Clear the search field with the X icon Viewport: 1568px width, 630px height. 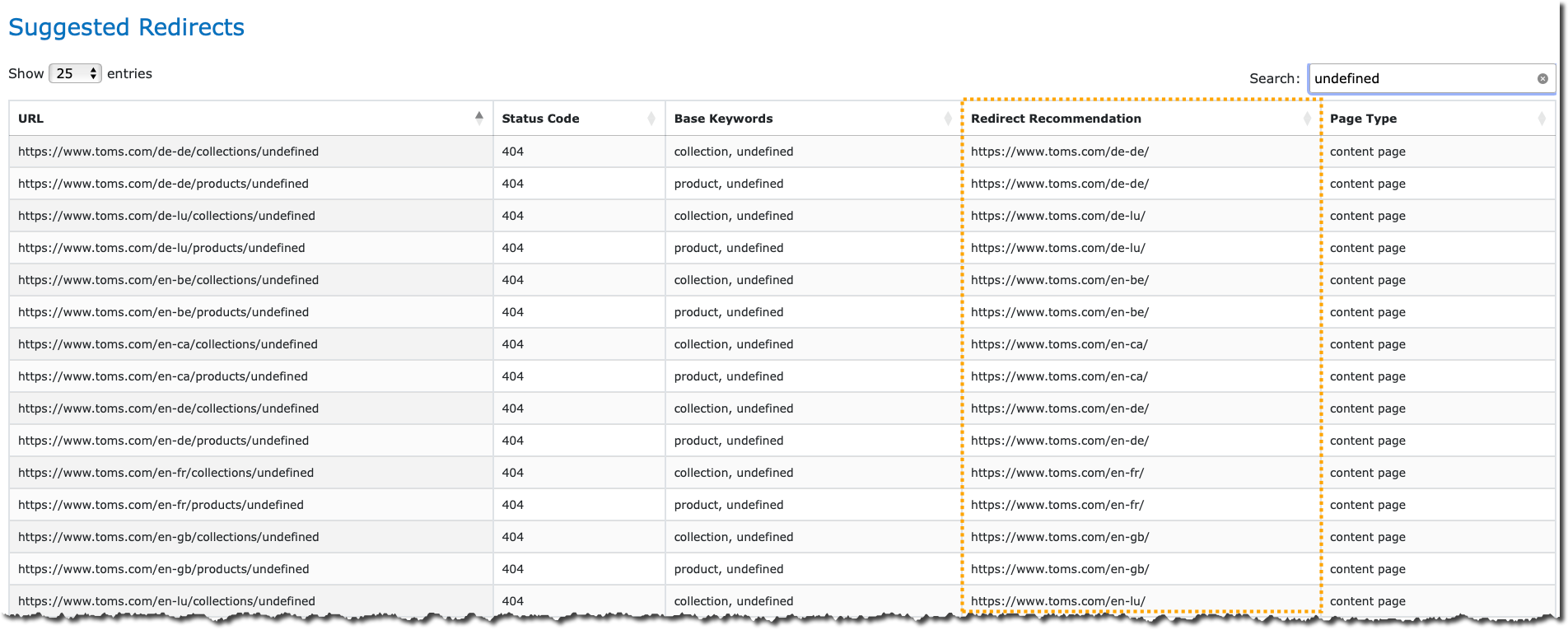tap(1542, 79)
